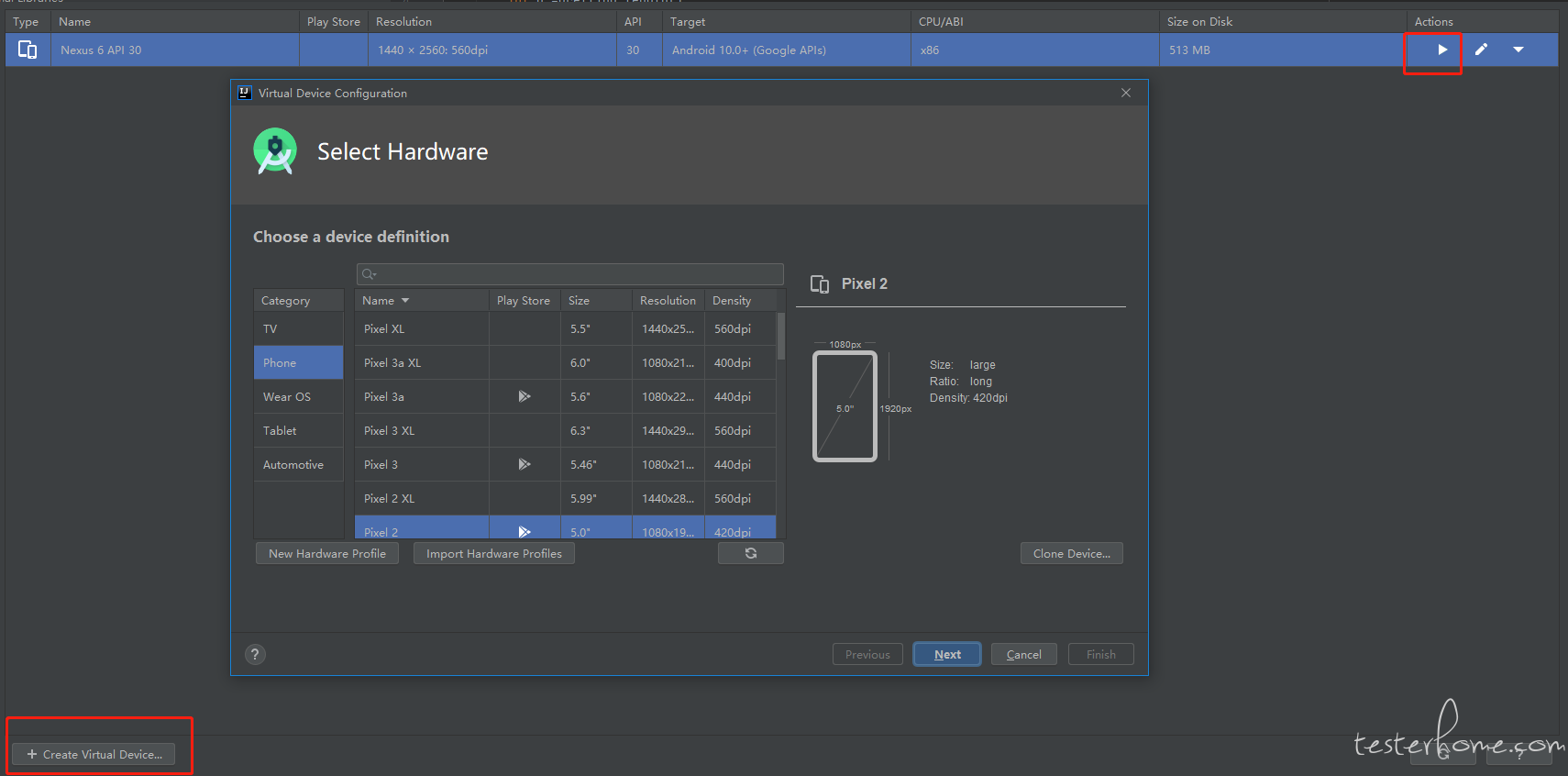Click the Name column header in AVD list
The image size is (1568, 776).
(x=175, y=21)
